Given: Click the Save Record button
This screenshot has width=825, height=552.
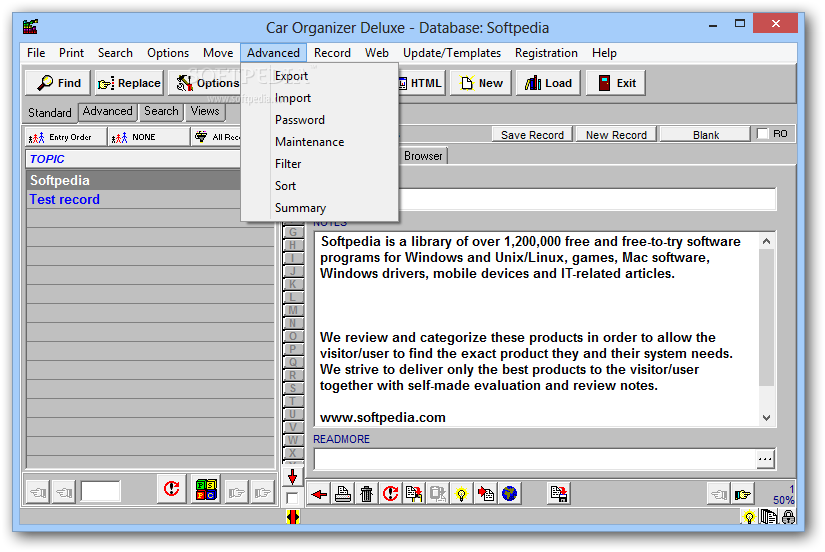Looking at the screenshot, I should coord(532,135).
